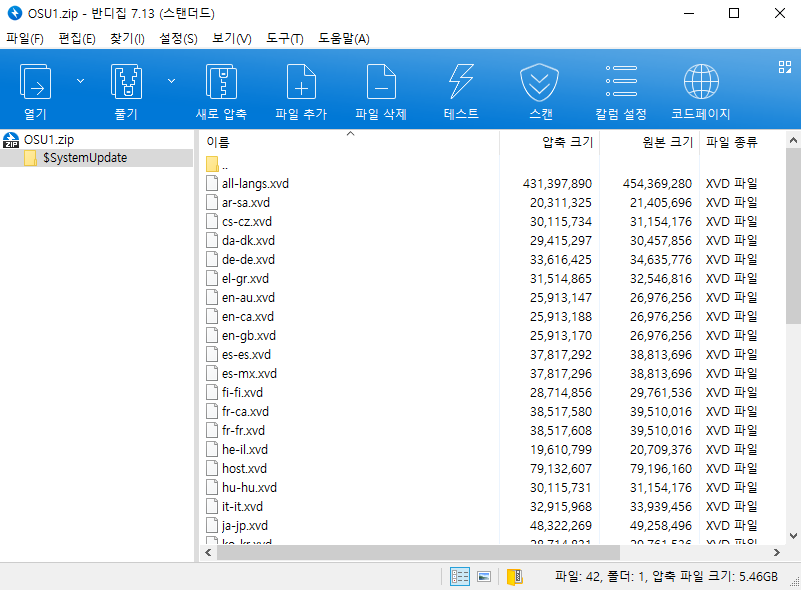Toggle folder tree panel icon in status bar
The image size is (801, 590).
click(514, 577)
